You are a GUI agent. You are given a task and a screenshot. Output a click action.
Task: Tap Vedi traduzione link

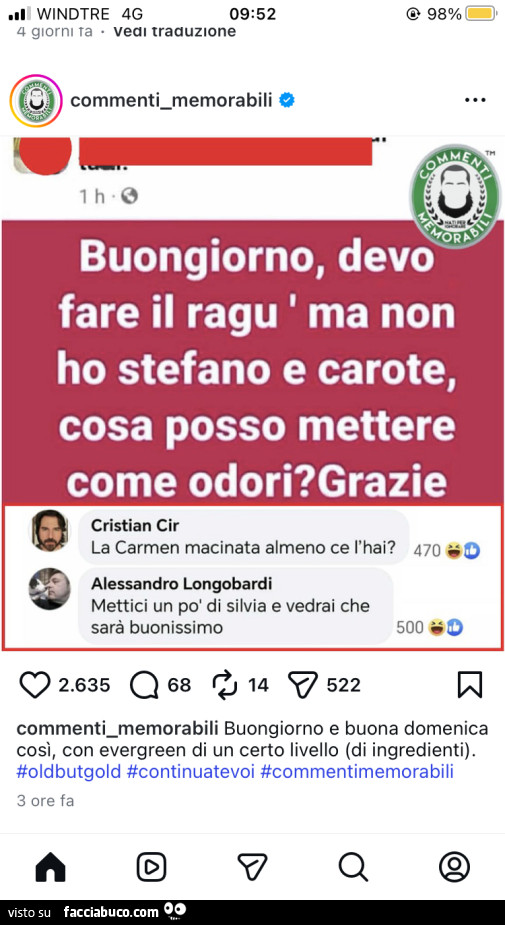point(174,31)
